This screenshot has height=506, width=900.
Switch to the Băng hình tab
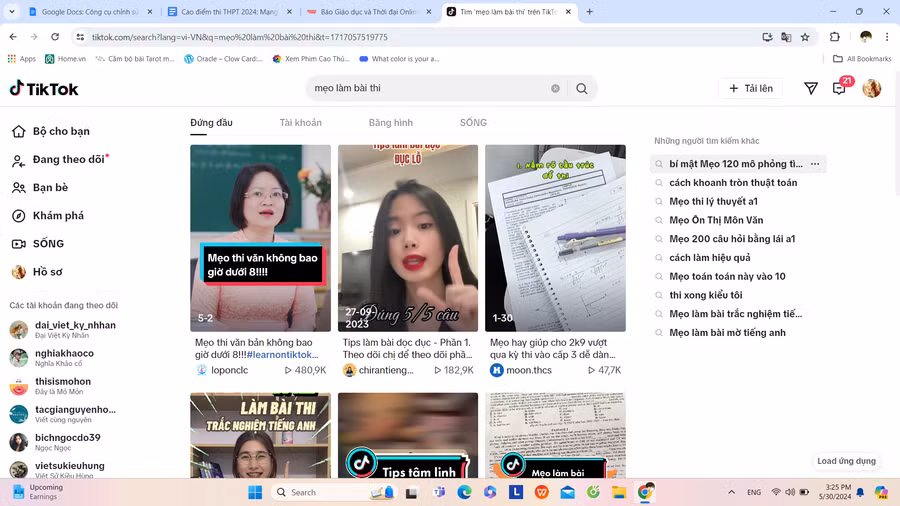(x=390, y=123)
